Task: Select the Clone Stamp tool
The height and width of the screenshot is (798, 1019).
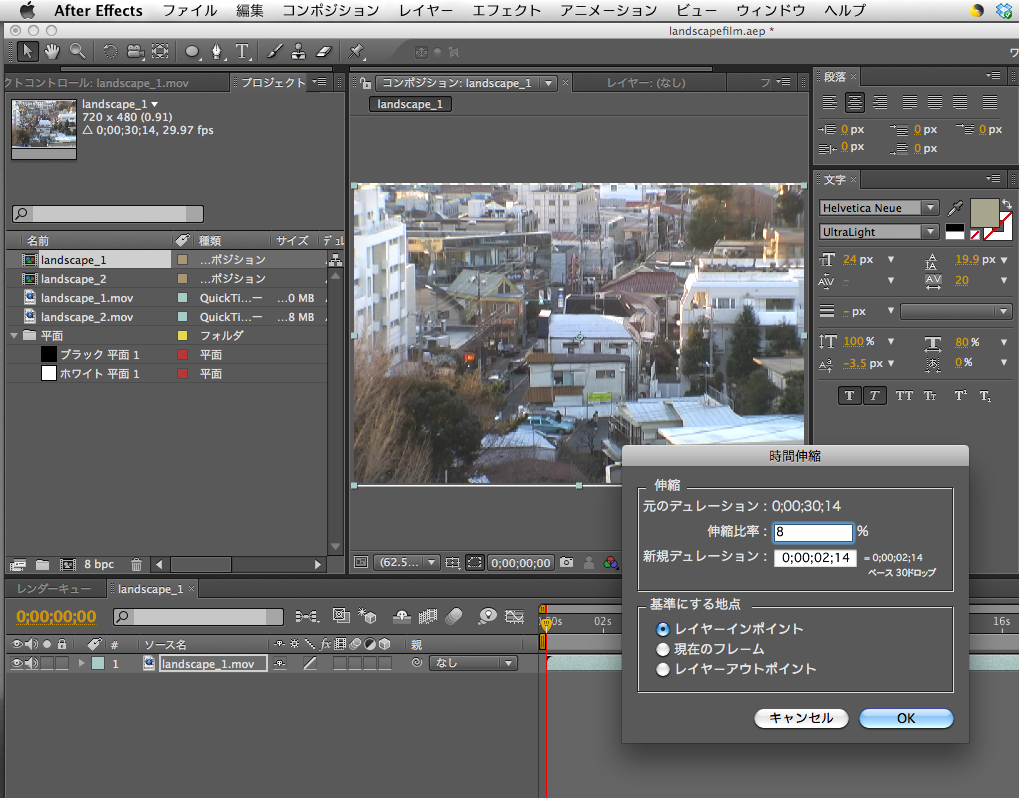Action: tap(298, 51)
